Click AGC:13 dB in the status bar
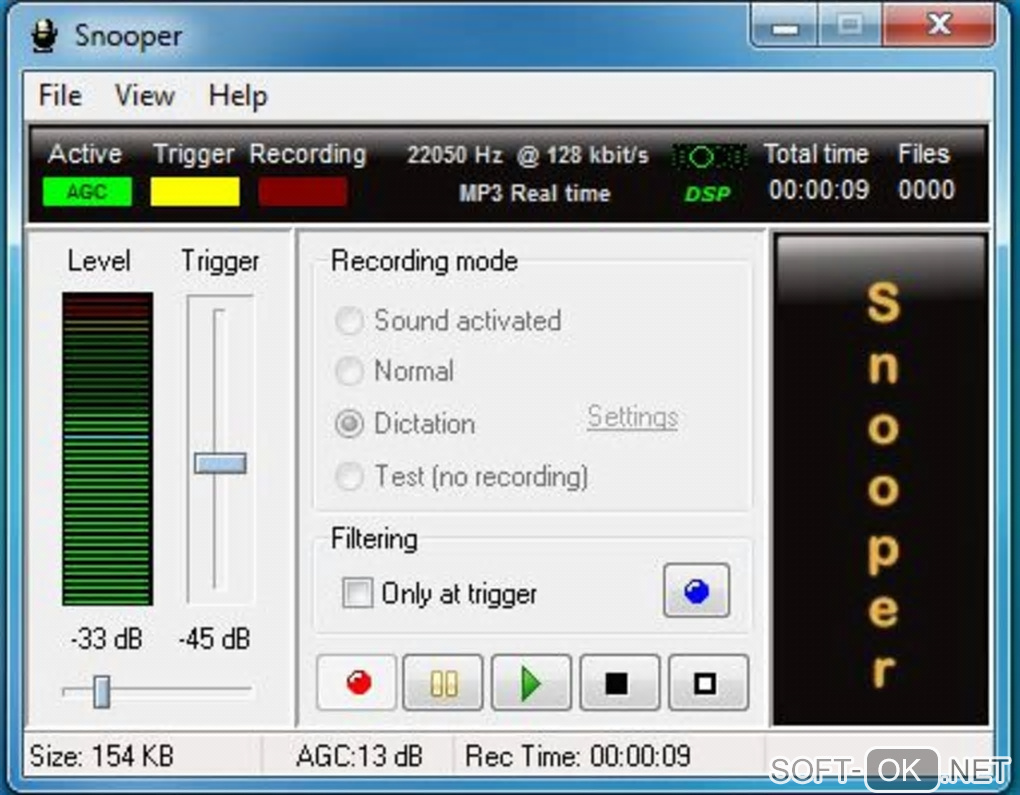This screenshot has height=795, width=1020. click(359, 756)
